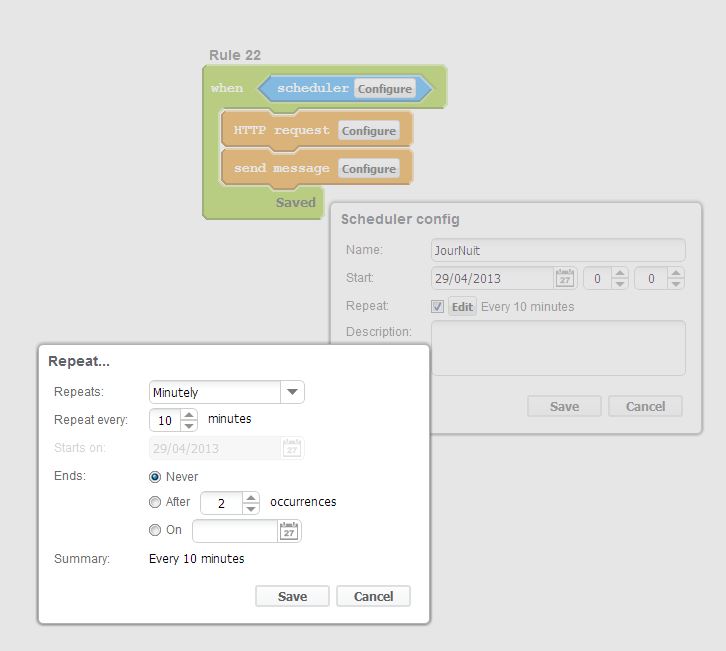This screenshot has height=651, width=726.
Task: Cancel the Repeat dialog
Action: coord(373,596)
